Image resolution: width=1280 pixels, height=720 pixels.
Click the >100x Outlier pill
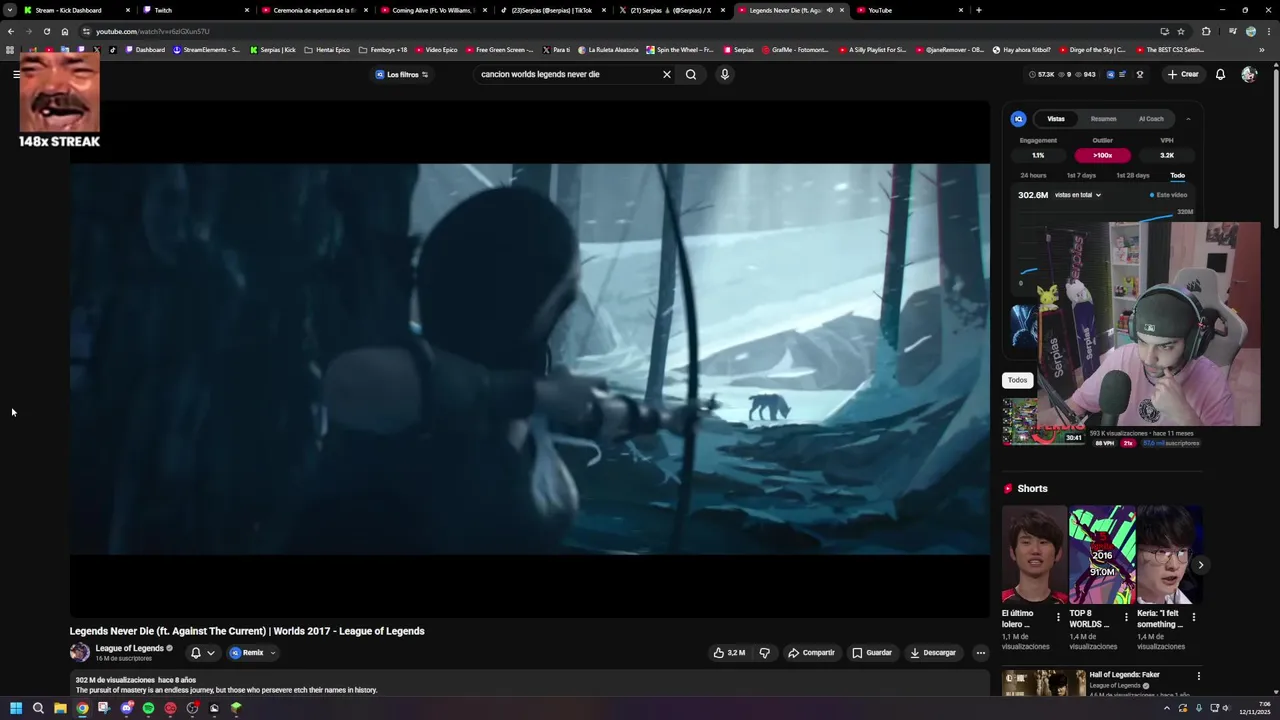1102,155
